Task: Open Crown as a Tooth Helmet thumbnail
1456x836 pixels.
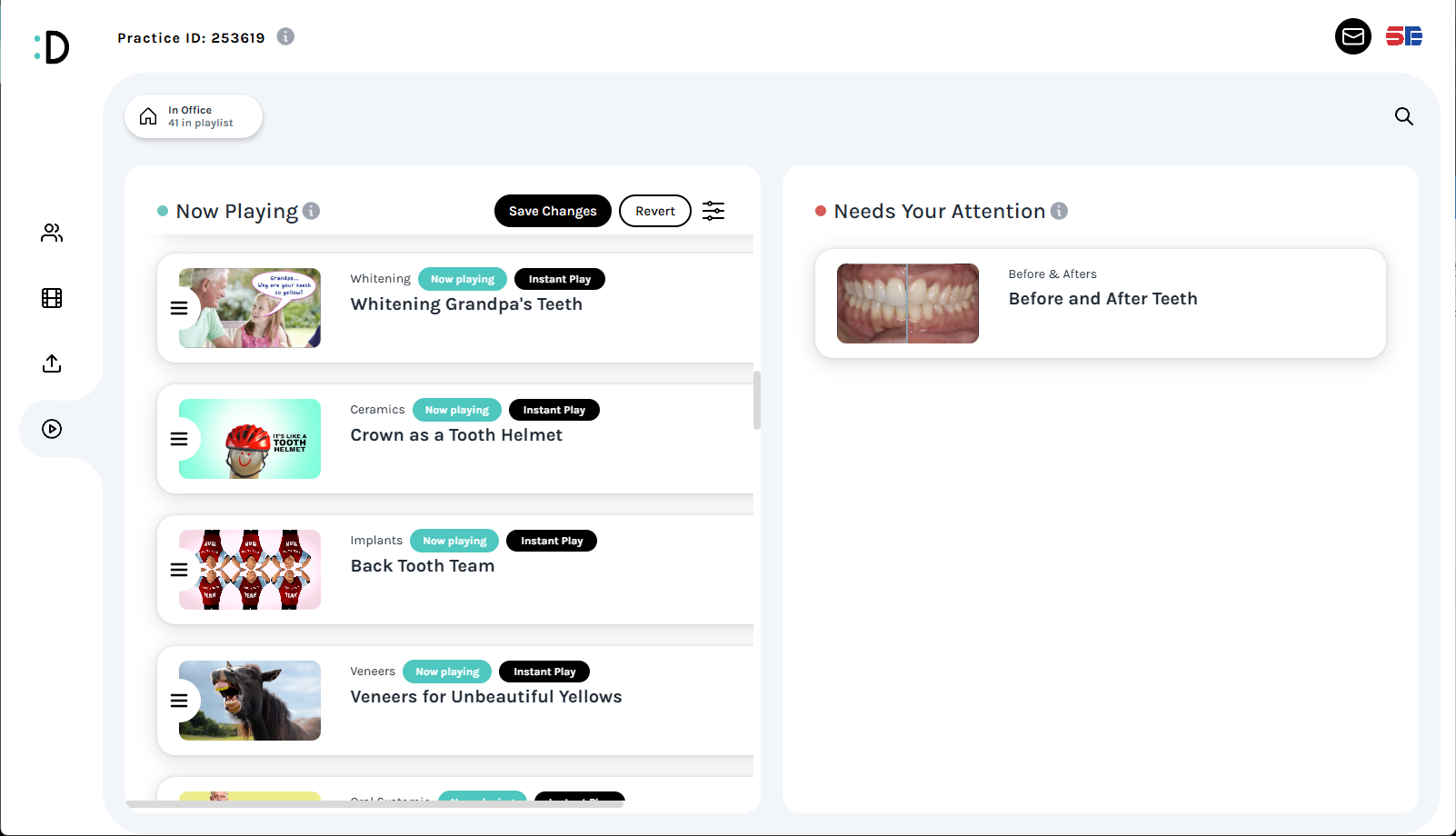Action: (x=250, y=439)
